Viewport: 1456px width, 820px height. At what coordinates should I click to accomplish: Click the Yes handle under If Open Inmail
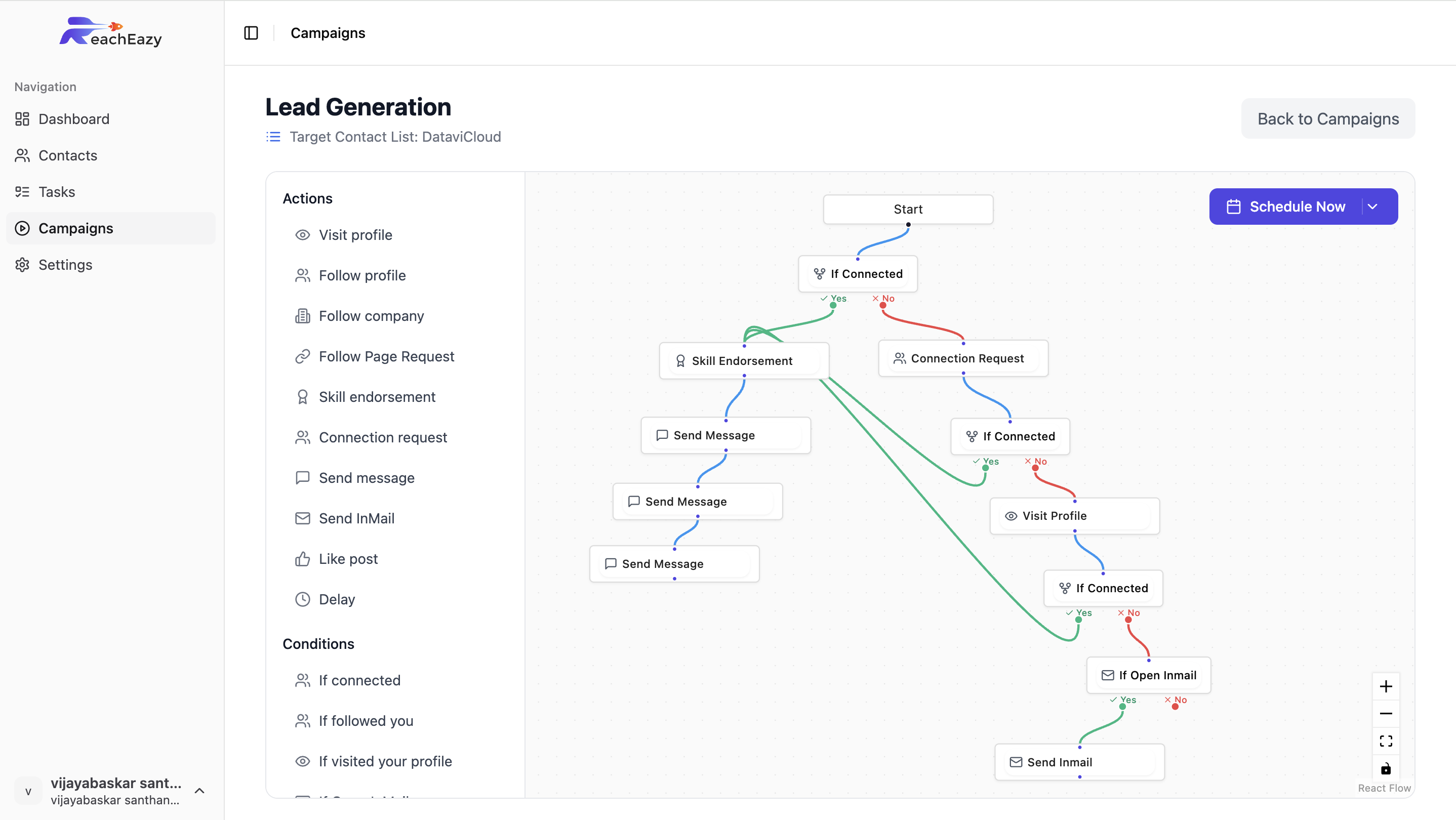(1122, 707)
